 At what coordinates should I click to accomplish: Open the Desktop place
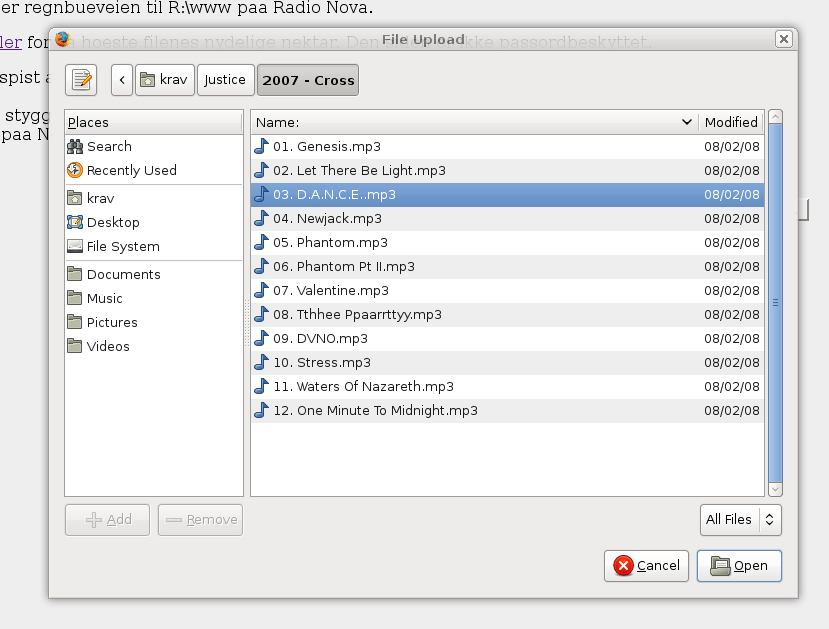pyautogui.click(x=154, y=222)
